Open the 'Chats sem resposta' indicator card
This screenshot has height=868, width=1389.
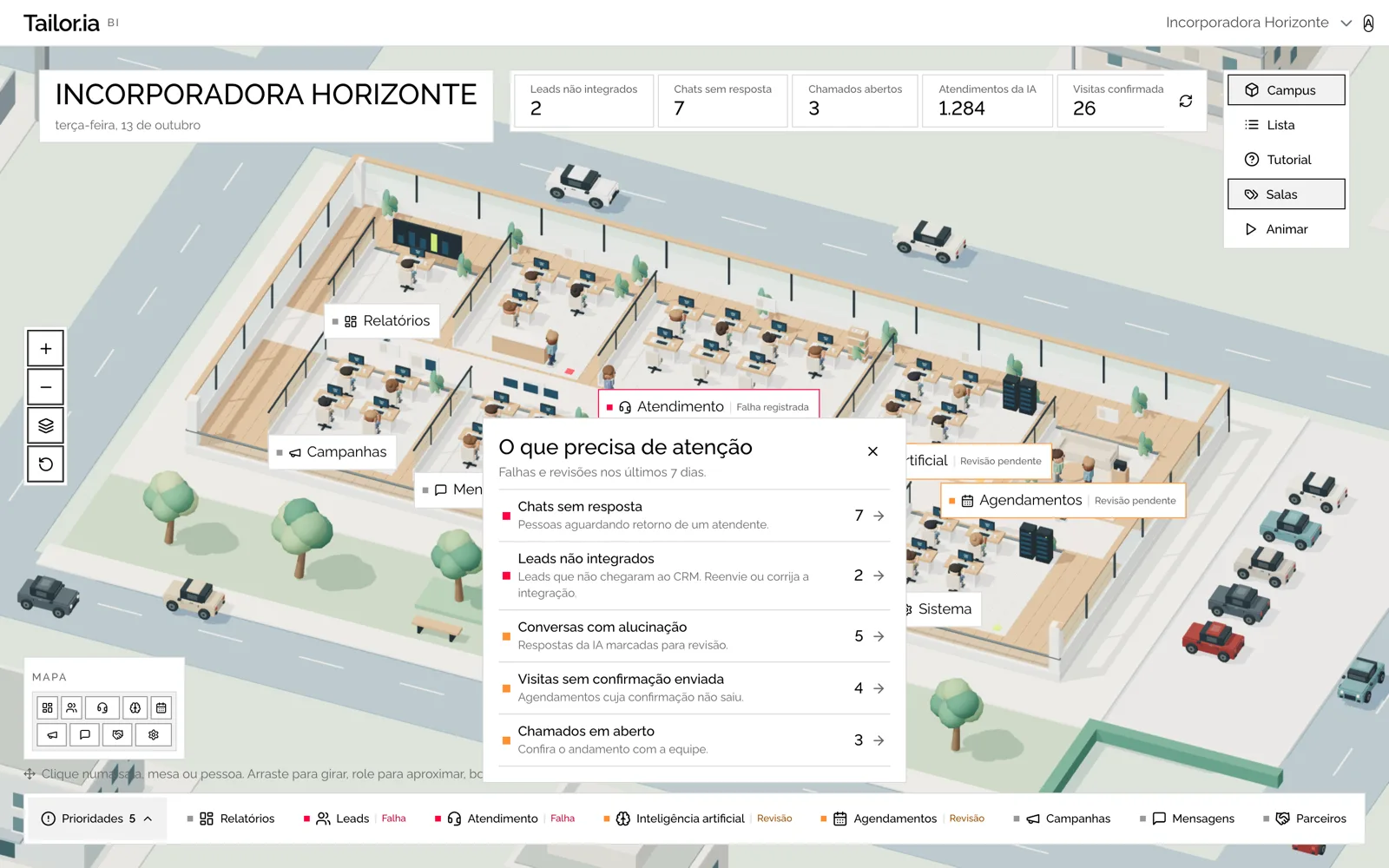pos(722,101)
